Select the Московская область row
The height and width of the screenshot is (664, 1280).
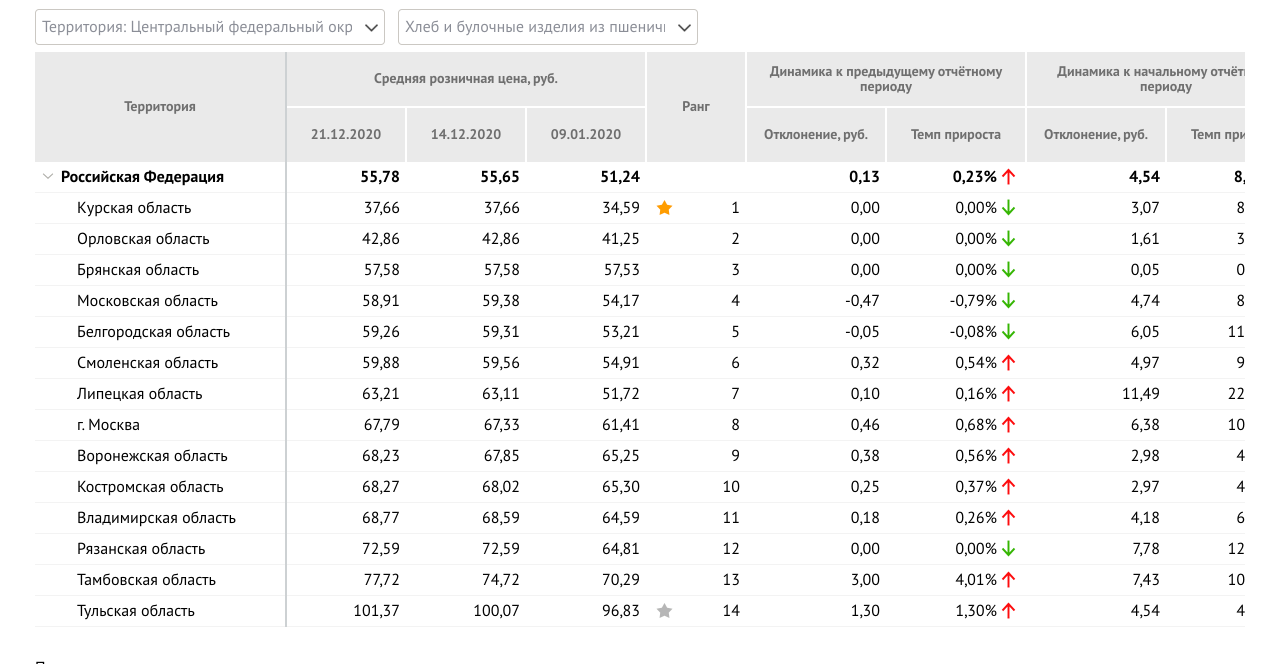pyautogui.click(x=640, y=301)
